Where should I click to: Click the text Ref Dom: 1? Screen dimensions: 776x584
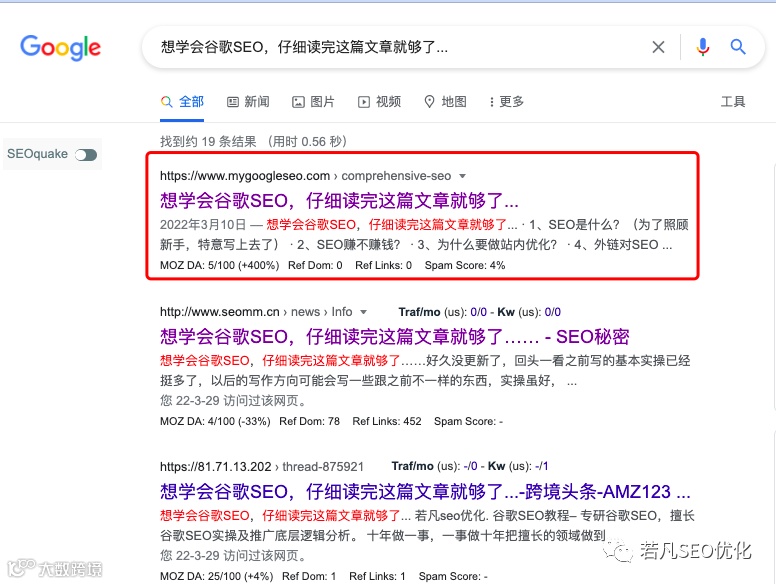coord(309,577)
